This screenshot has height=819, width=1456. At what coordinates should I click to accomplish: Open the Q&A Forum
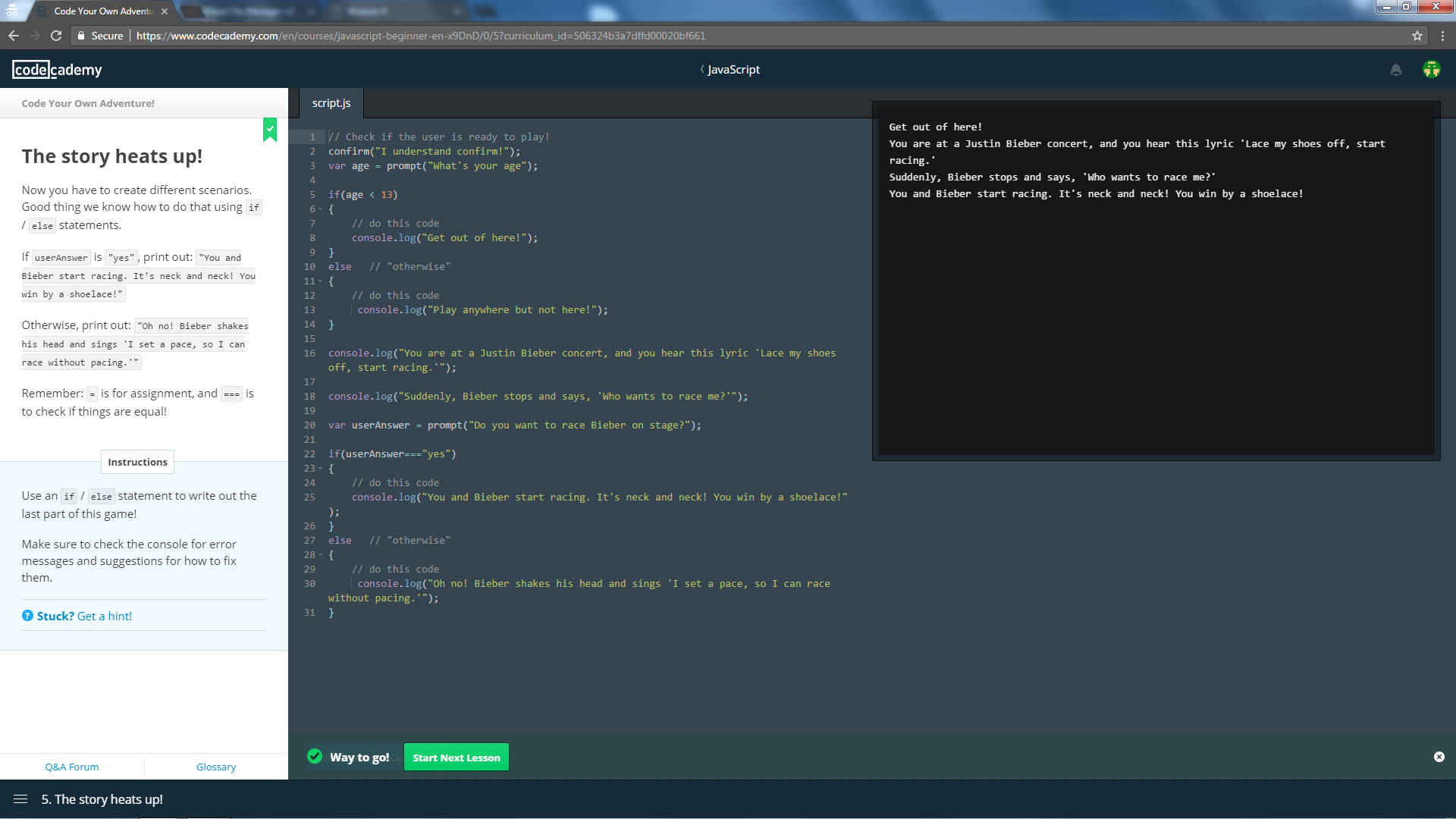72,767
